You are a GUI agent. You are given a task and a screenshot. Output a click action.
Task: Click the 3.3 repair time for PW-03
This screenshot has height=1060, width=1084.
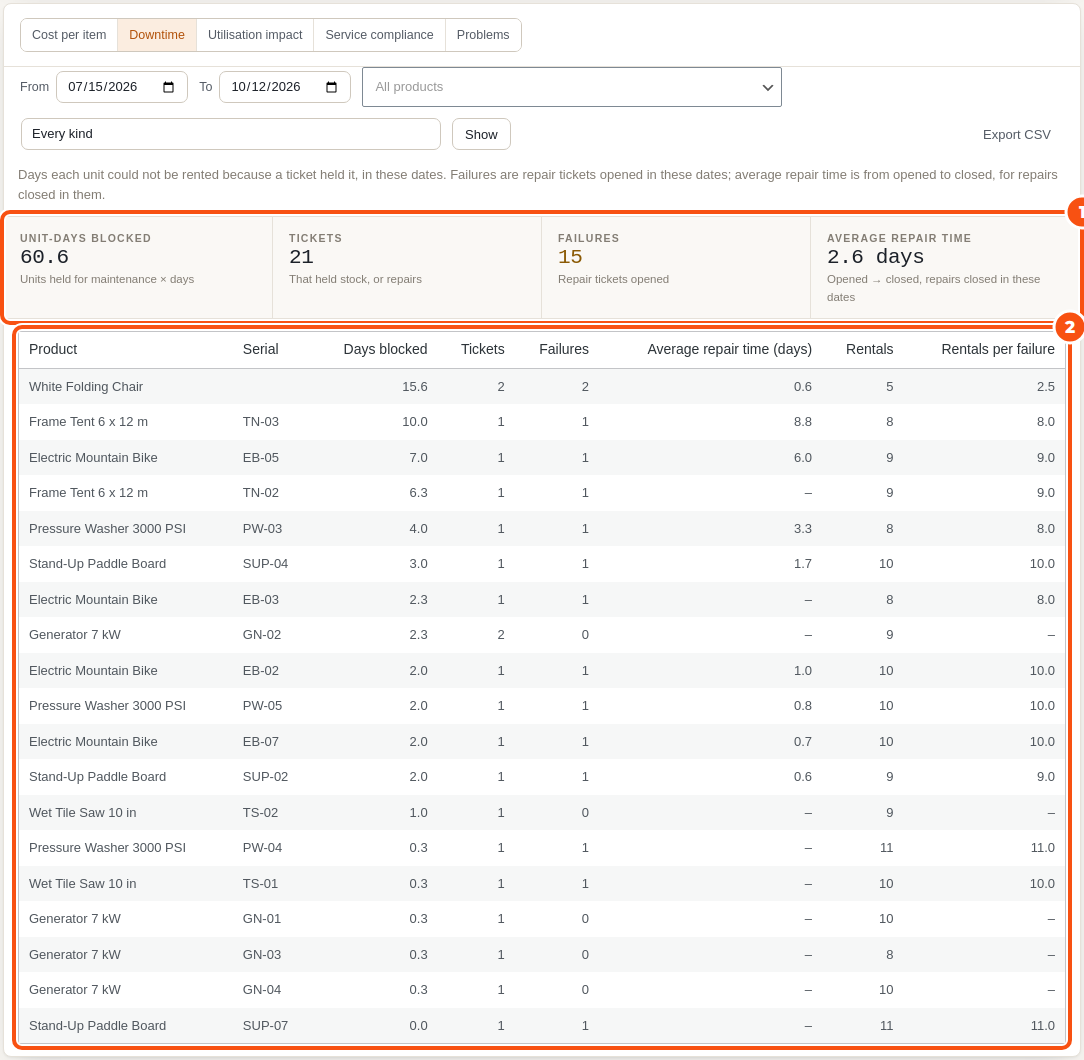803,529
